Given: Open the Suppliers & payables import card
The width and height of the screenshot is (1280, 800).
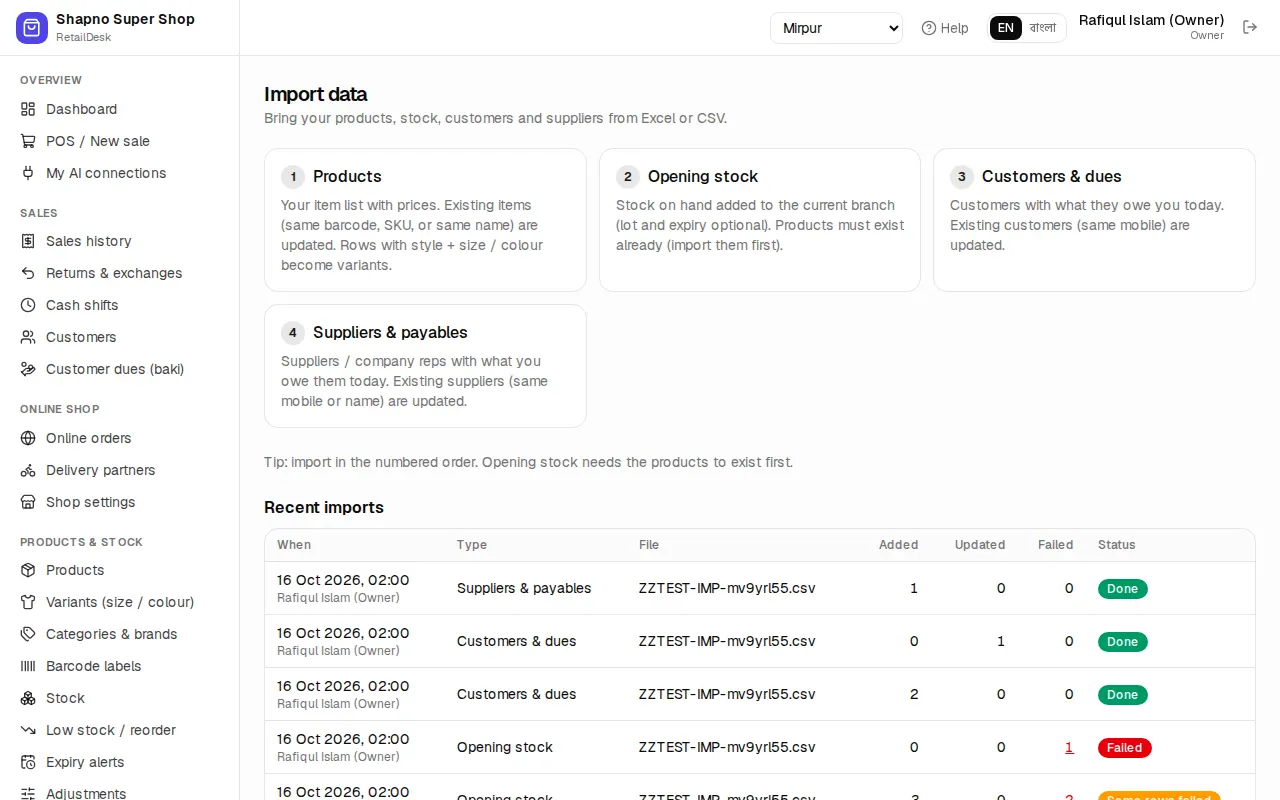Looking at the screenshot, I should 425,366.
